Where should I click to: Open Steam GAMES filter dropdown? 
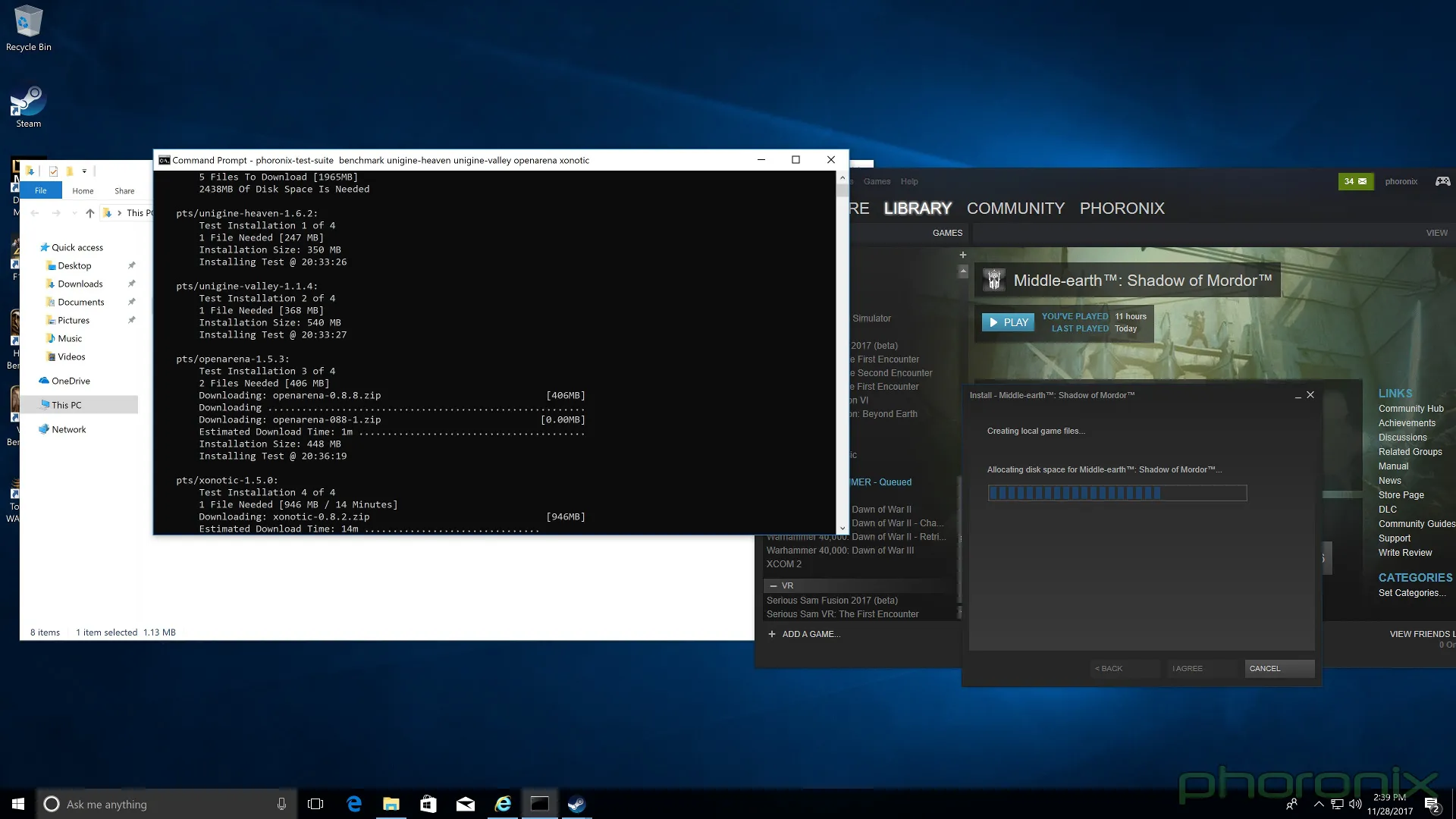click(x=947, y=233)
